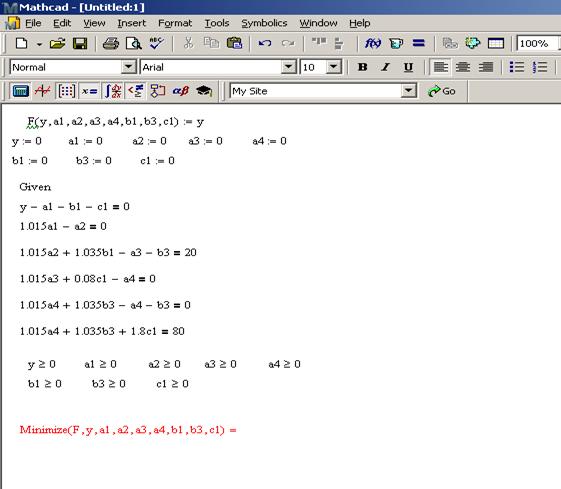Open the Graph toolbar icon

click(43, 91)
